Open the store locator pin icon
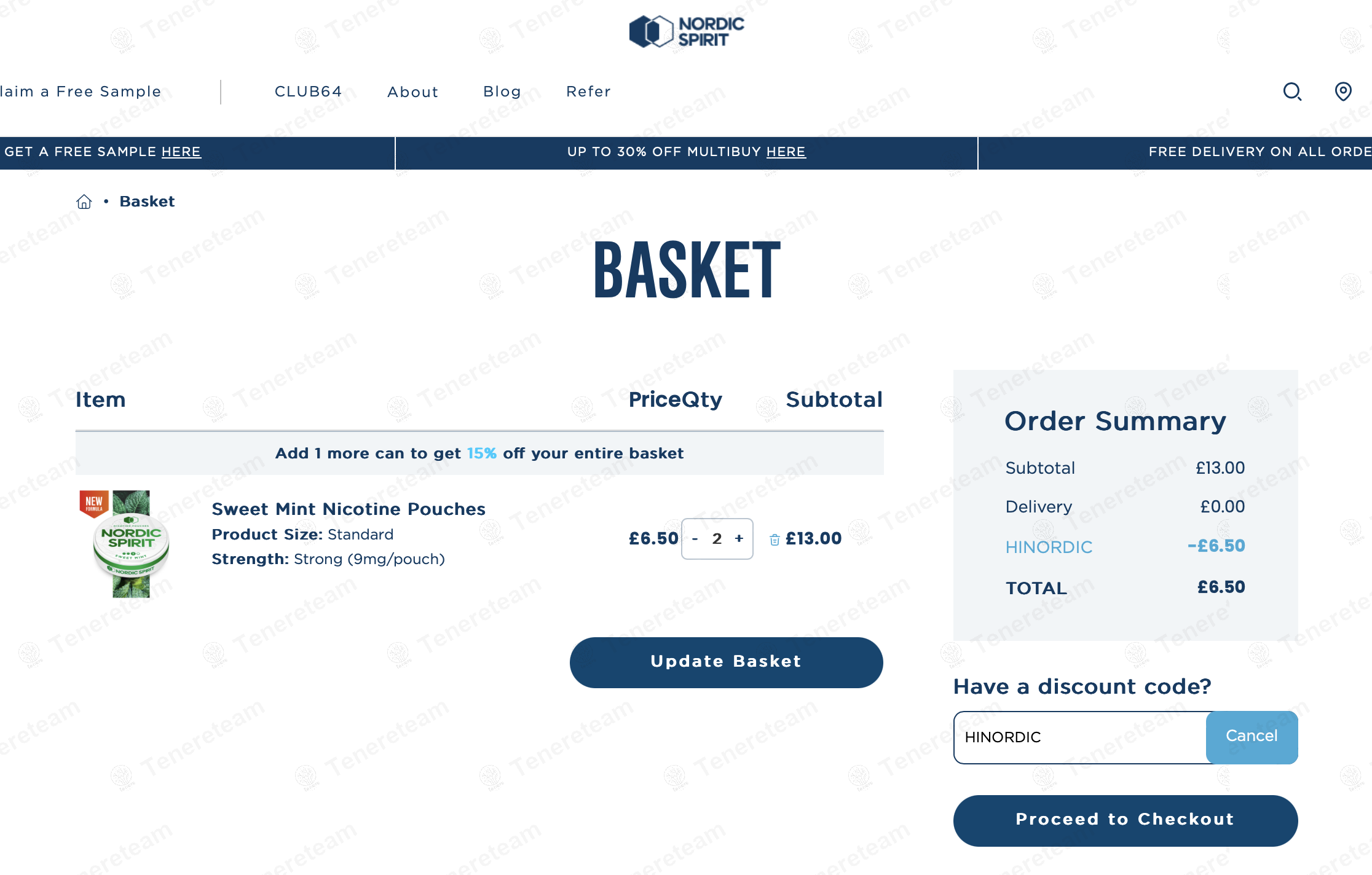 pos(1343,92)
